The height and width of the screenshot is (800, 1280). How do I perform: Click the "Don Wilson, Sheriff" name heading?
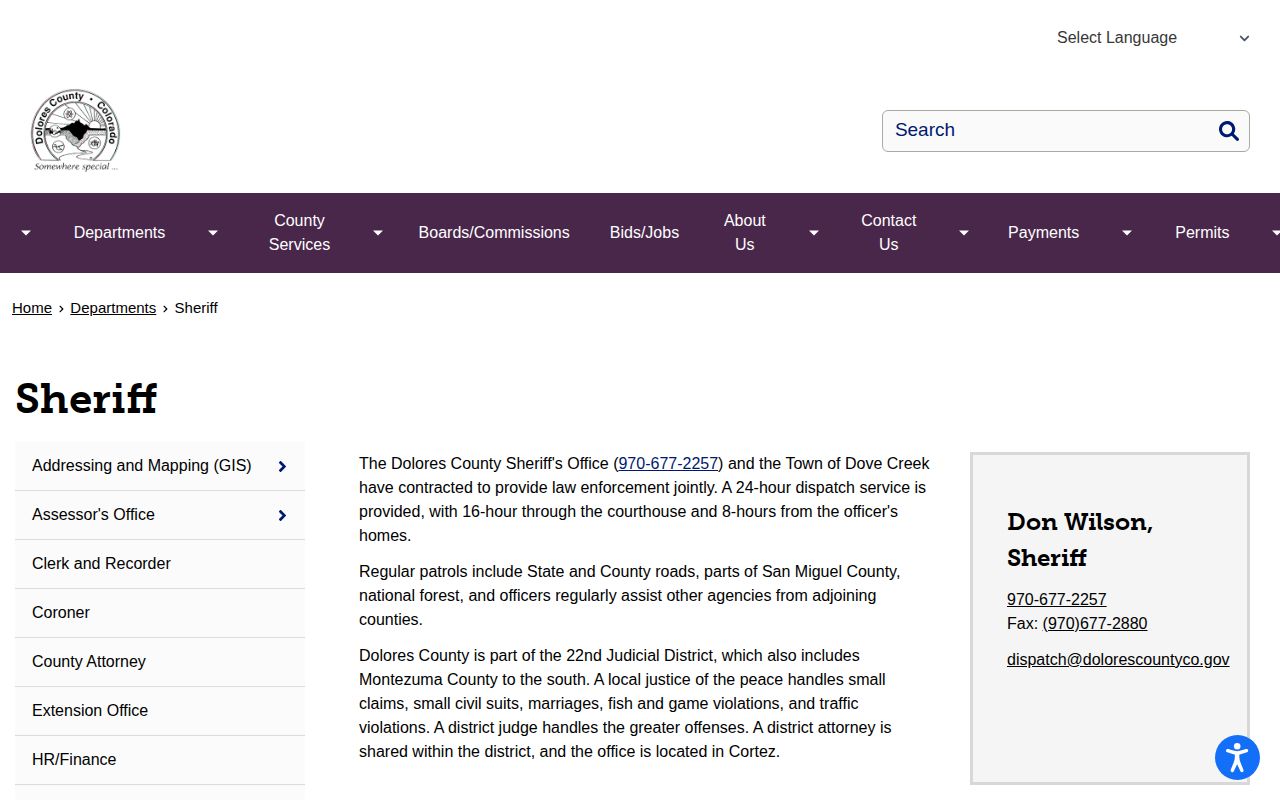click(x=1080, y=540)
